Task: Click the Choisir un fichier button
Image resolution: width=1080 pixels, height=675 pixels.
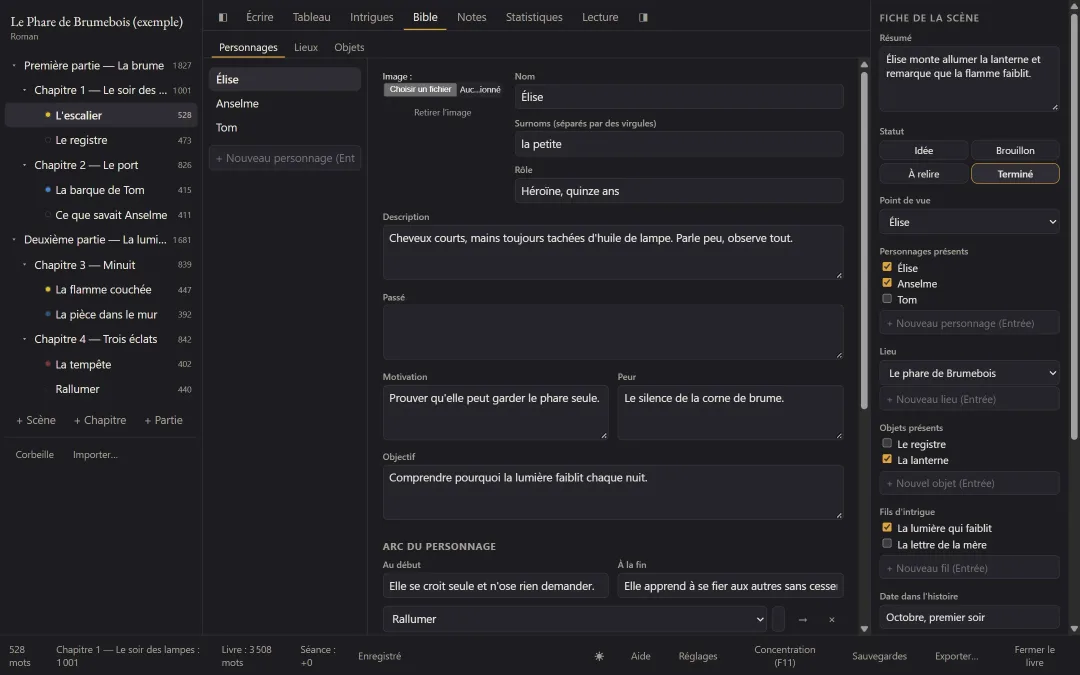Action: point(420,90)
